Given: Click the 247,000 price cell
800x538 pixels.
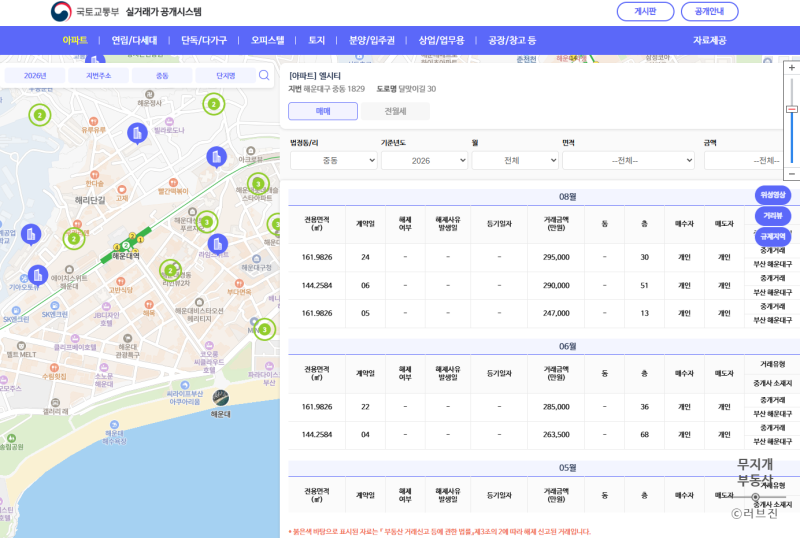Looking at the screenshot, I should point(556,313).
